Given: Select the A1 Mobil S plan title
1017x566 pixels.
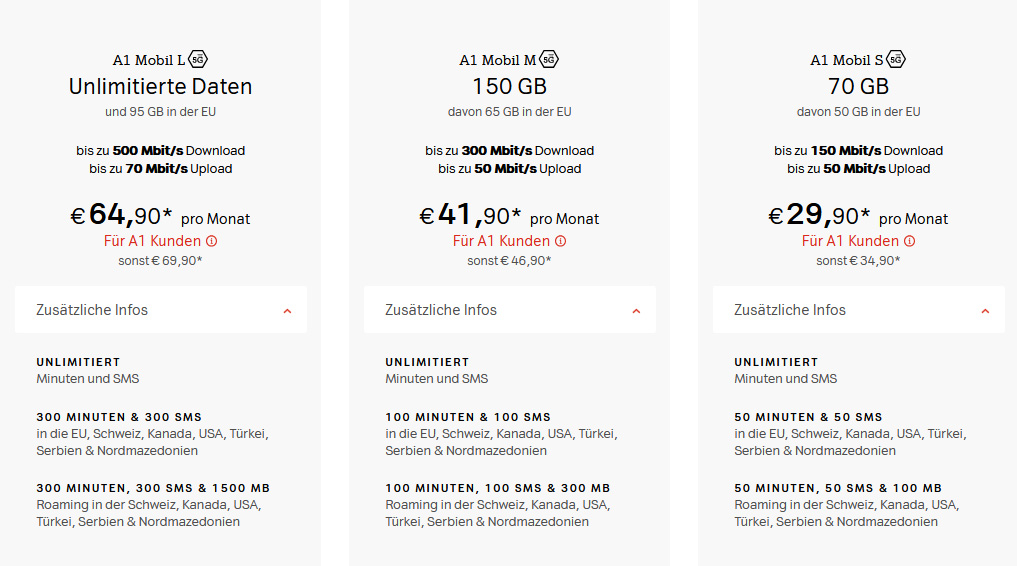Looking at the screenshot, I should [x=846, y=60].
